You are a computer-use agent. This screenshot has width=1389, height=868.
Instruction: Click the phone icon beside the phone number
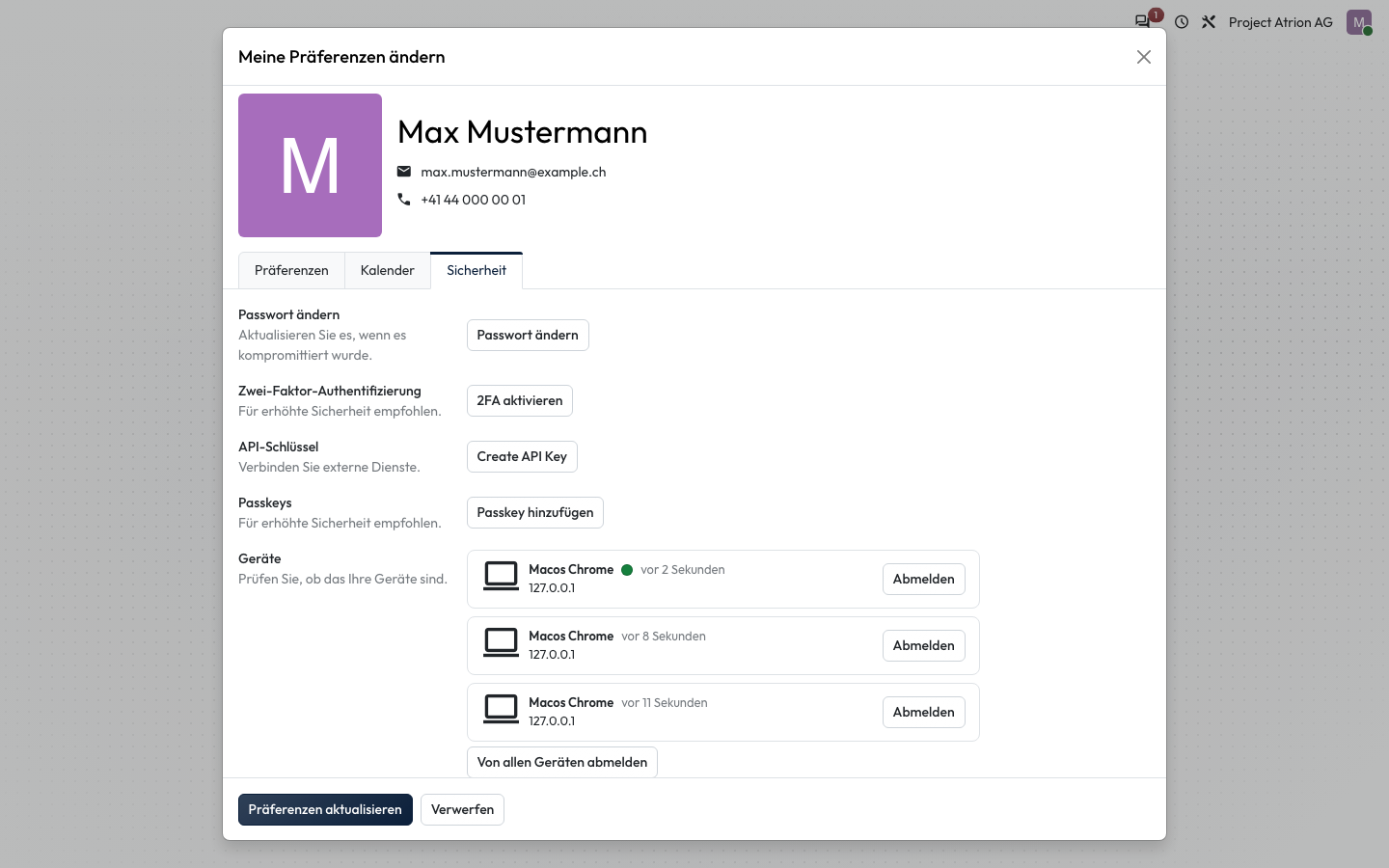pyautogui.click(x=404, y=200)
